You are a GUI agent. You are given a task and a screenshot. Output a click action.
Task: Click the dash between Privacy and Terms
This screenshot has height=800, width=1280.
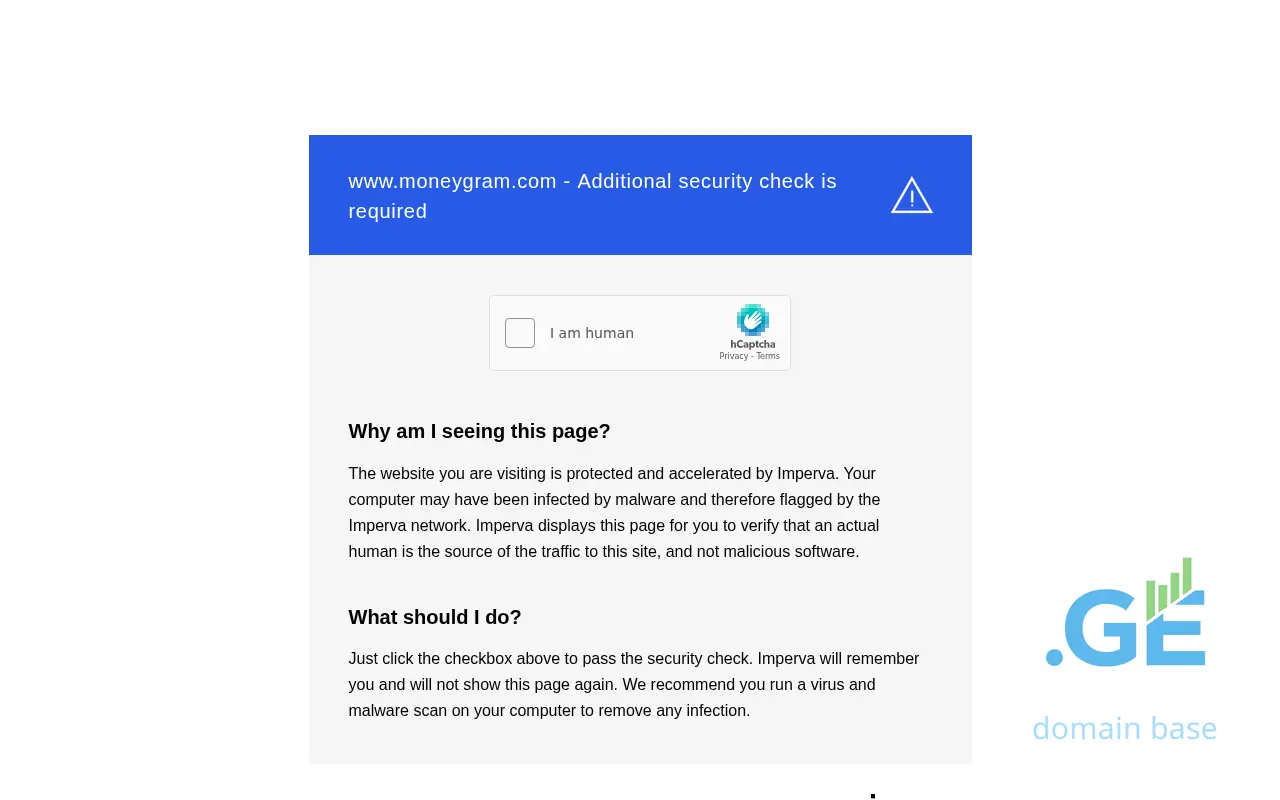click(752, 356)
